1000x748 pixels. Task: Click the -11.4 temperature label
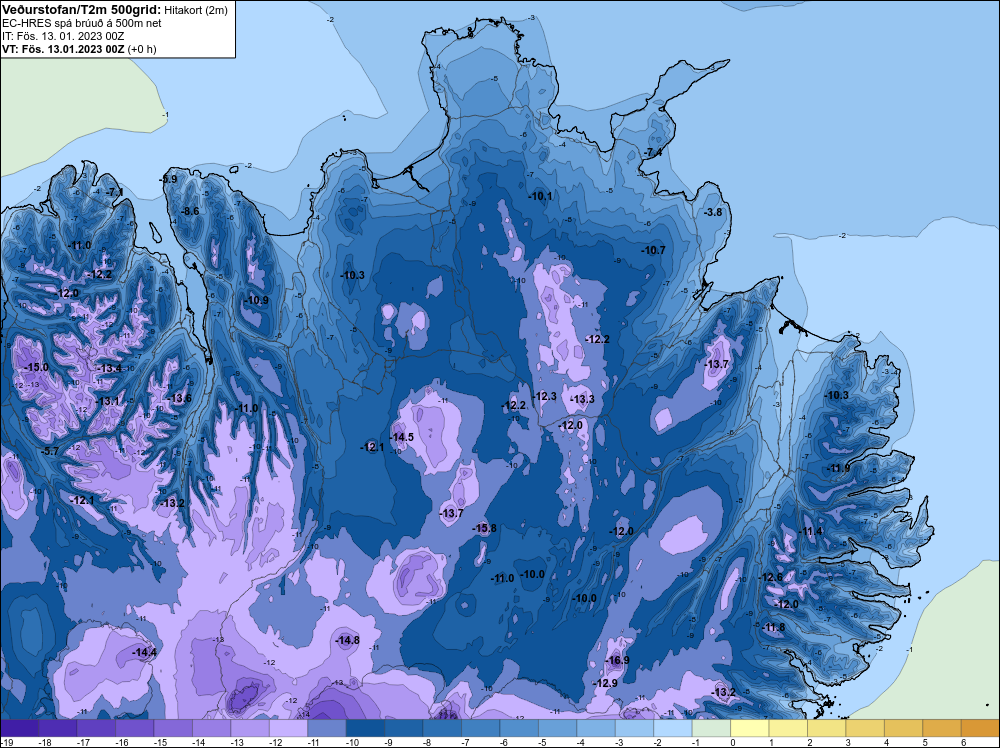(811, 531)
